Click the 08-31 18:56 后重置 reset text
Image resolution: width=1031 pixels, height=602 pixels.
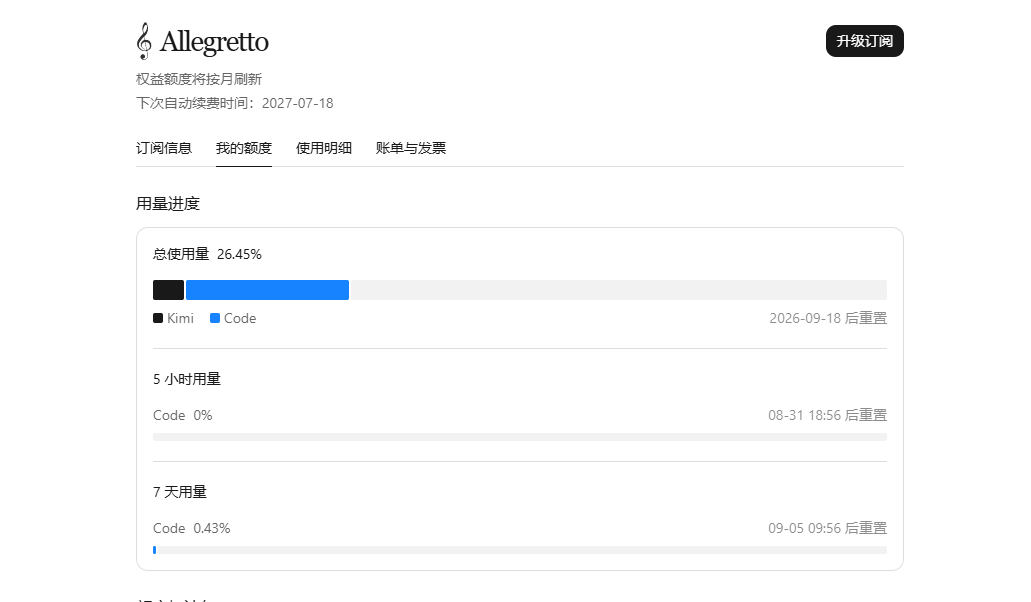[827, 415]
